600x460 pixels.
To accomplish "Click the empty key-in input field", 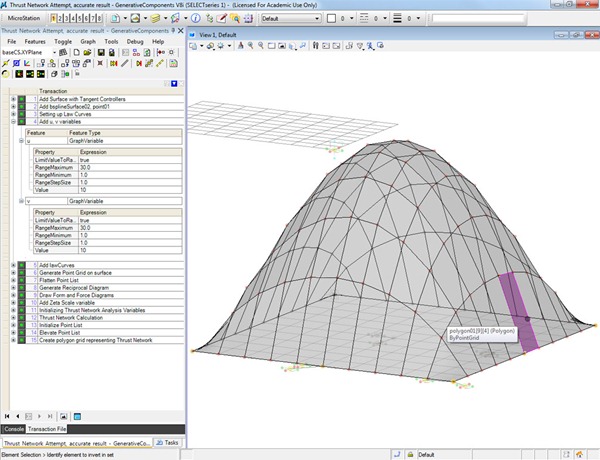I will 478,19.
